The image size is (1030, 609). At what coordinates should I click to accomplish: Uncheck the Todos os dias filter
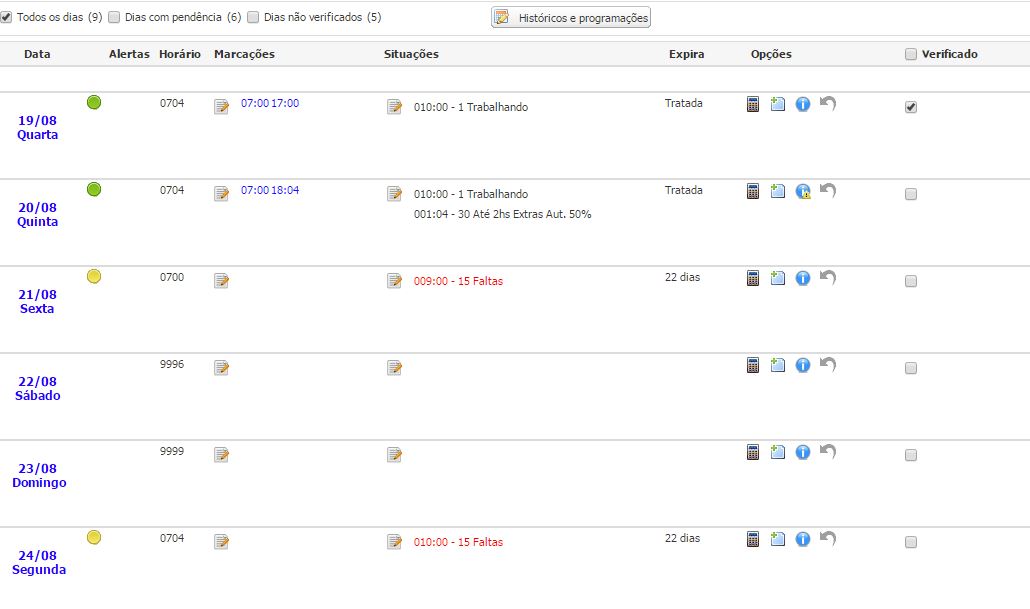click(7, 17)
